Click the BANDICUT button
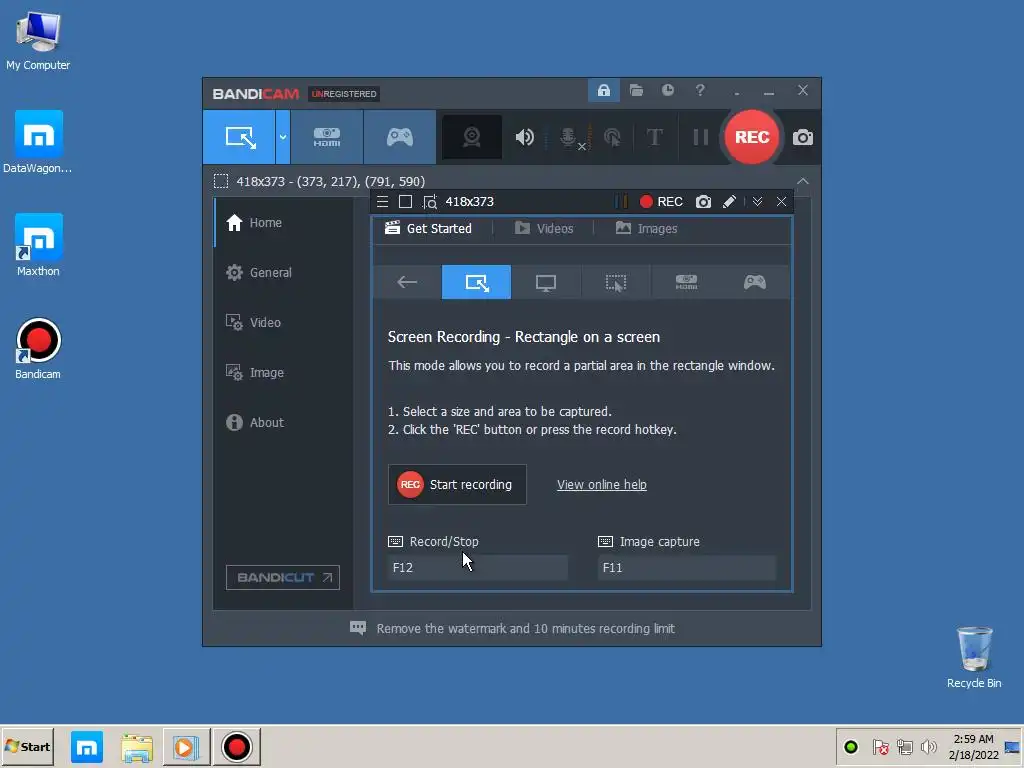This screenshot has width=1024, height=768. [283, 577]
